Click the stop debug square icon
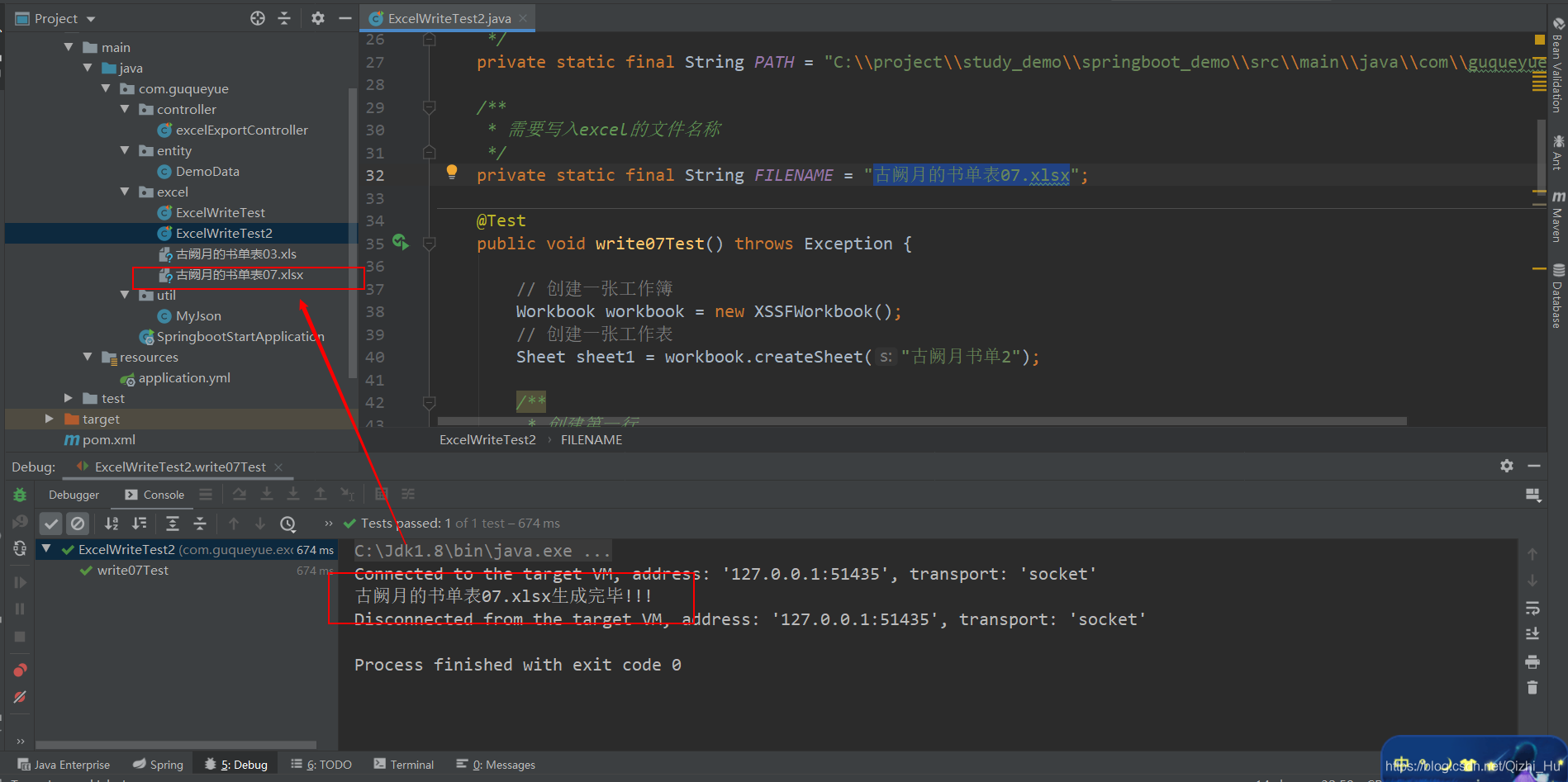 [20, 637]
